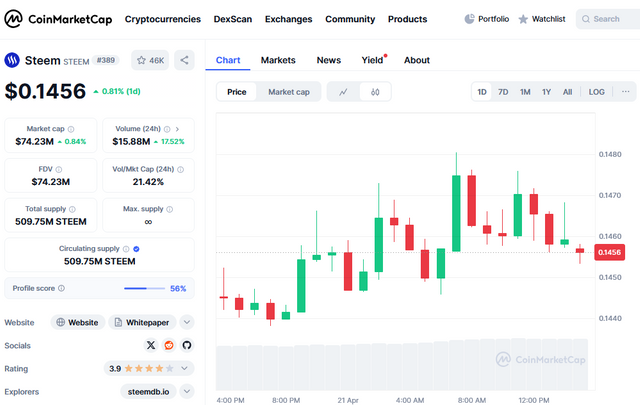Viewport: 640px width, 405px height.
Task: Open the DexScan menu
Action: 233,19
